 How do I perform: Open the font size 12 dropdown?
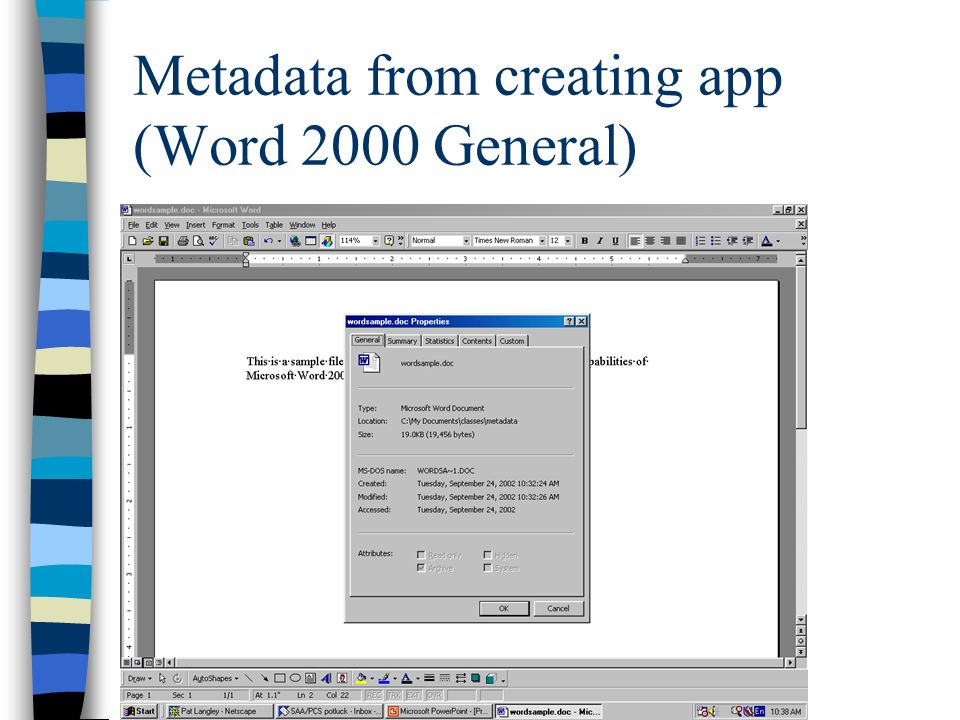[x=568, y=241]
